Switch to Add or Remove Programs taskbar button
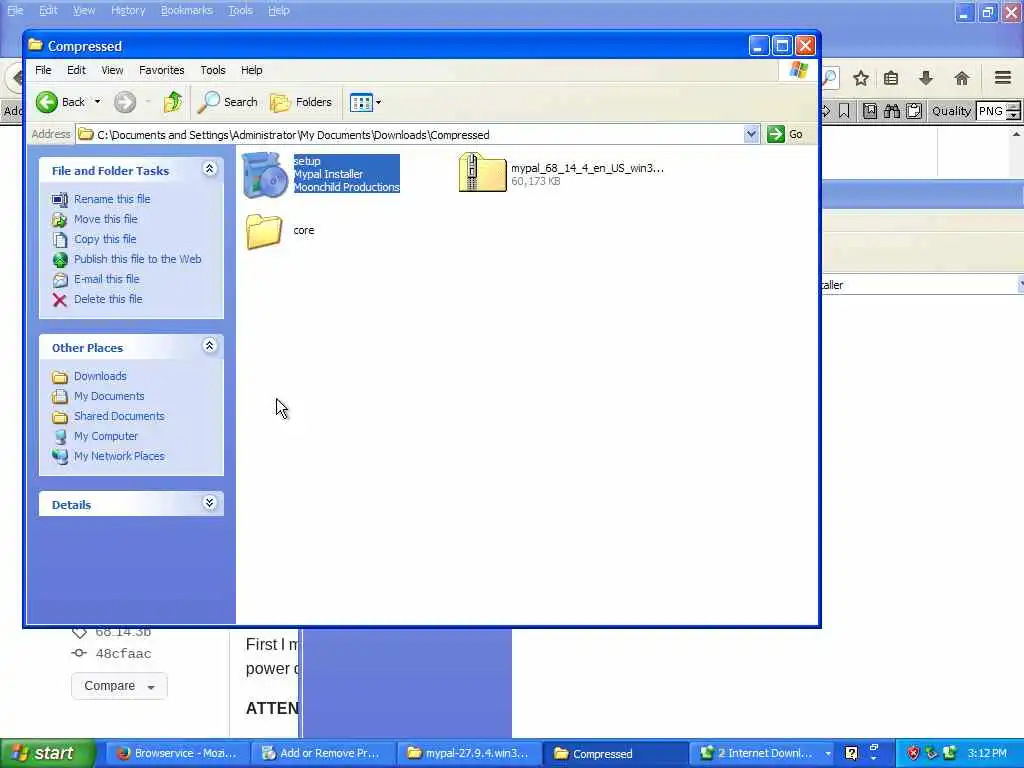 (x=323, y=753)
